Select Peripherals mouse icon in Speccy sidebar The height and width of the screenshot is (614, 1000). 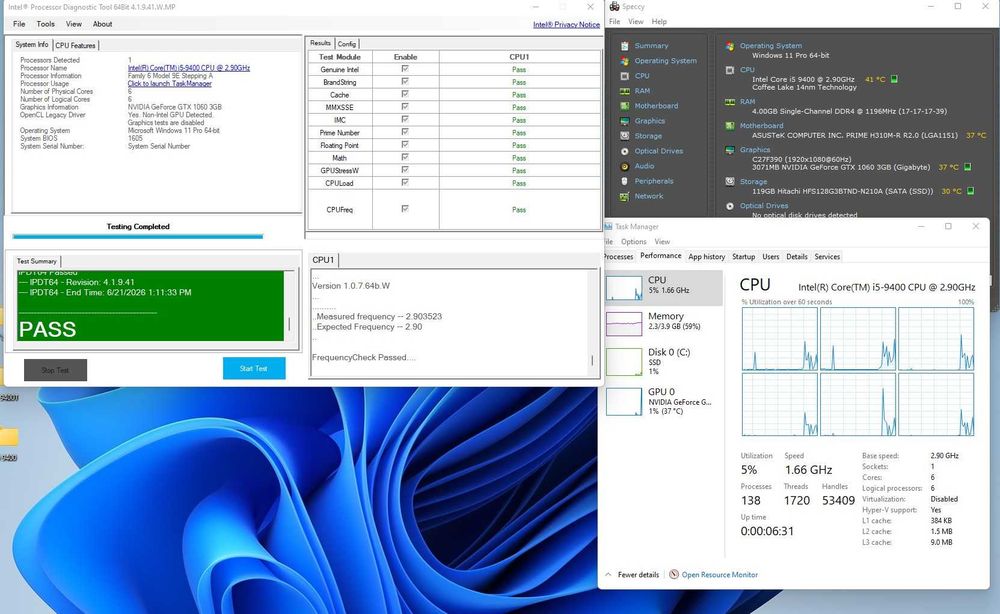click(x=625, y=181)
